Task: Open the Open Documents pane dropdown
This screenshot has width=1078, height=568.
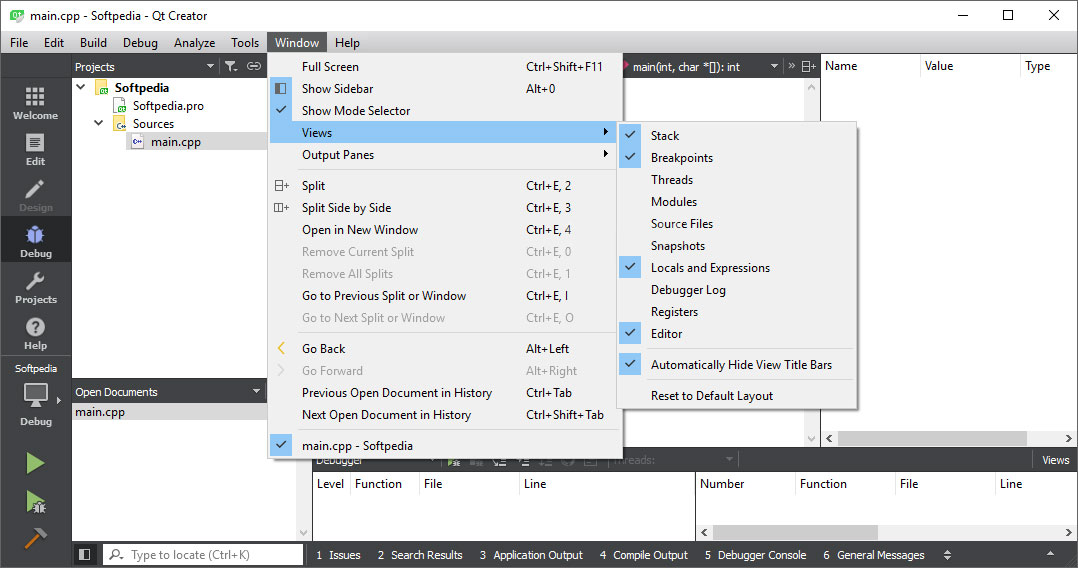Action: (x=257, y=392)
